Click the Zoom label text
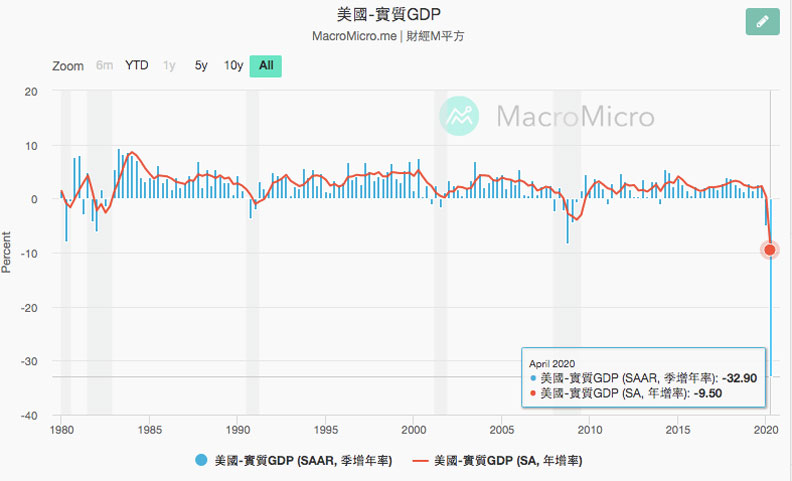Viewport: 792px width, 481px height. point(68,66)
